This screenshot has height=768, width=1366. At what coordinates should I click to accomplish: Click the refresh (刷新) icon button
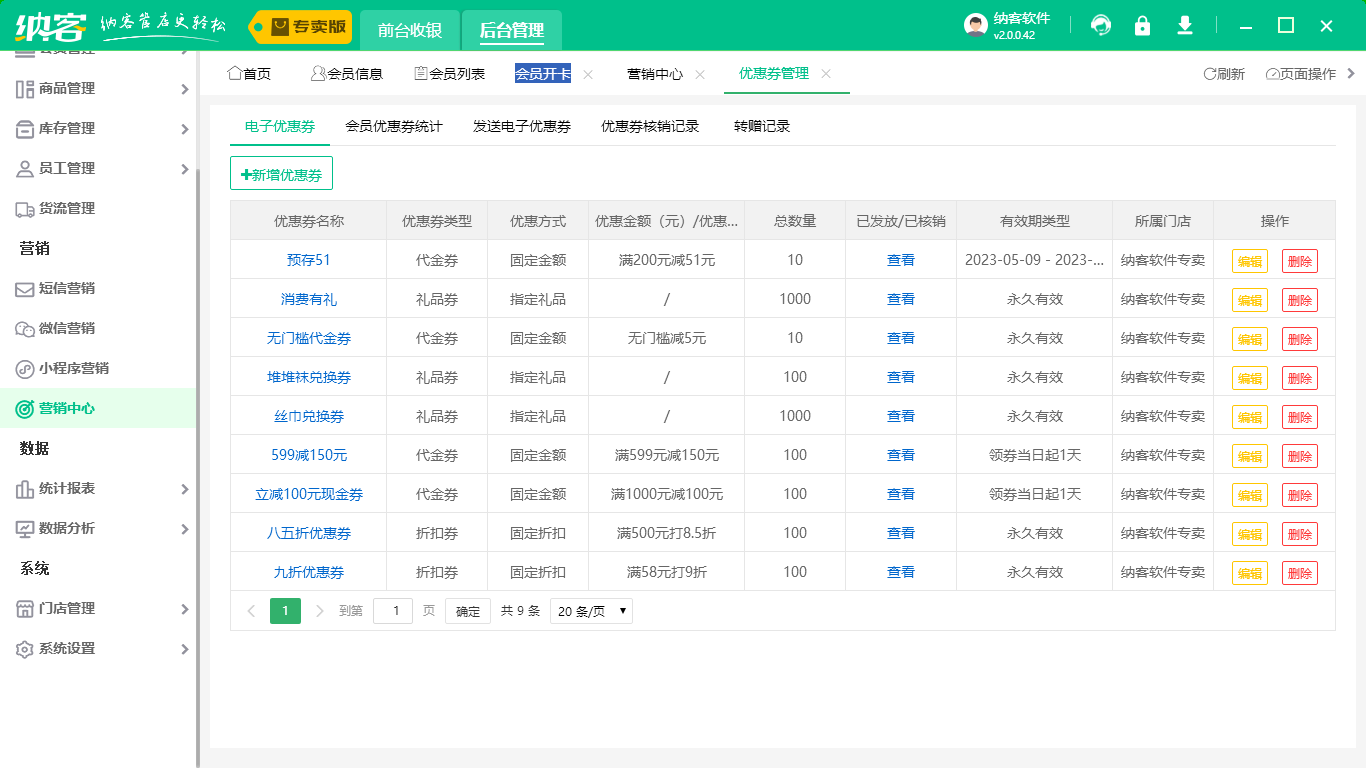1224,74
